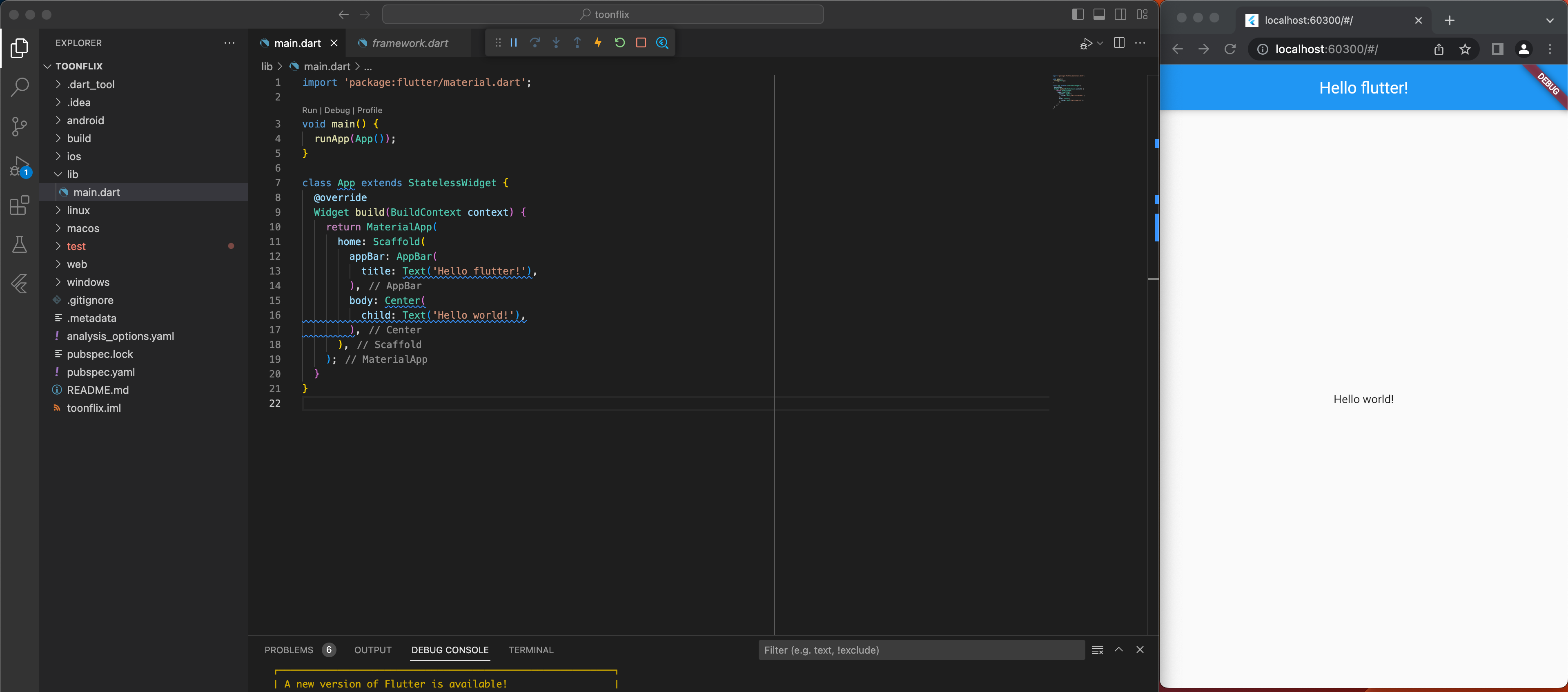1568x692 pixels.
Task: Open pubspec.yaml in the explorer
Action: point(101,372)
